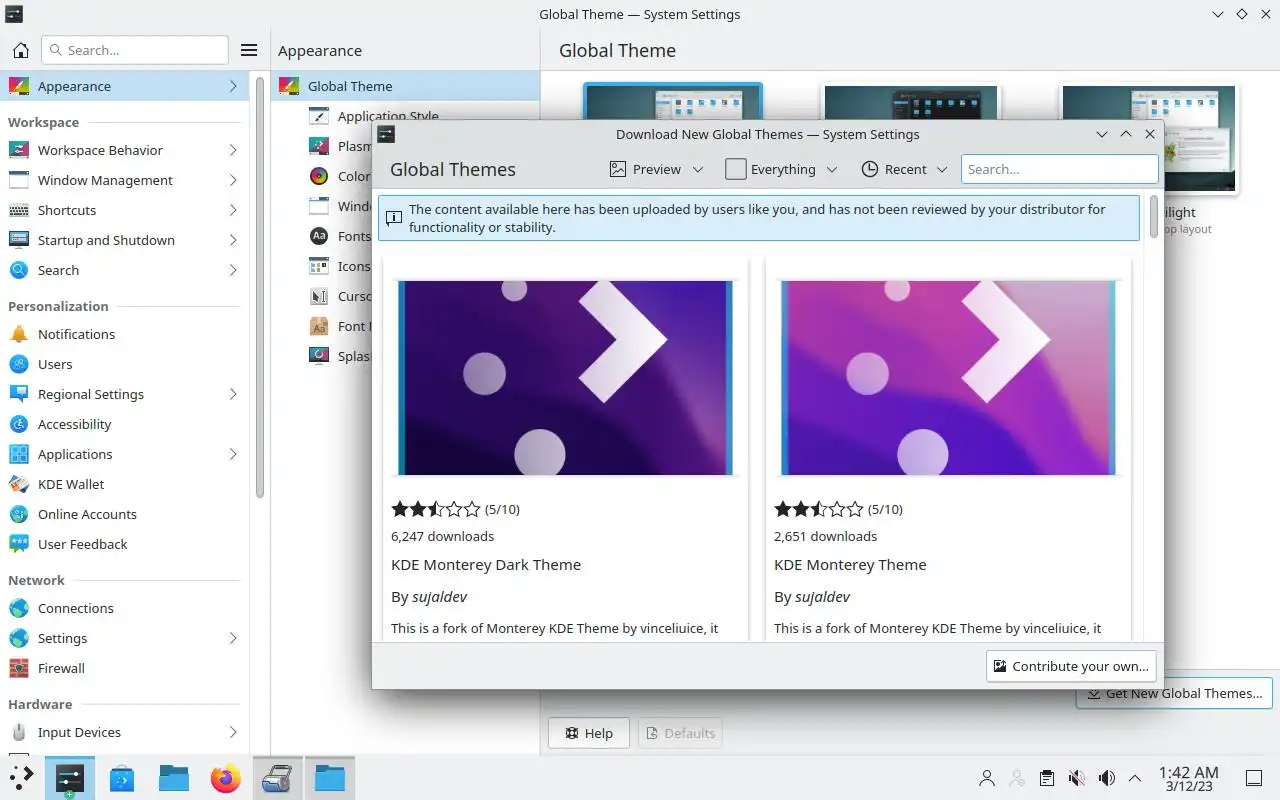Click the KDE Wallet icon
The width and height of the screenshot is (1280, 800).
[x=19, y=484]
